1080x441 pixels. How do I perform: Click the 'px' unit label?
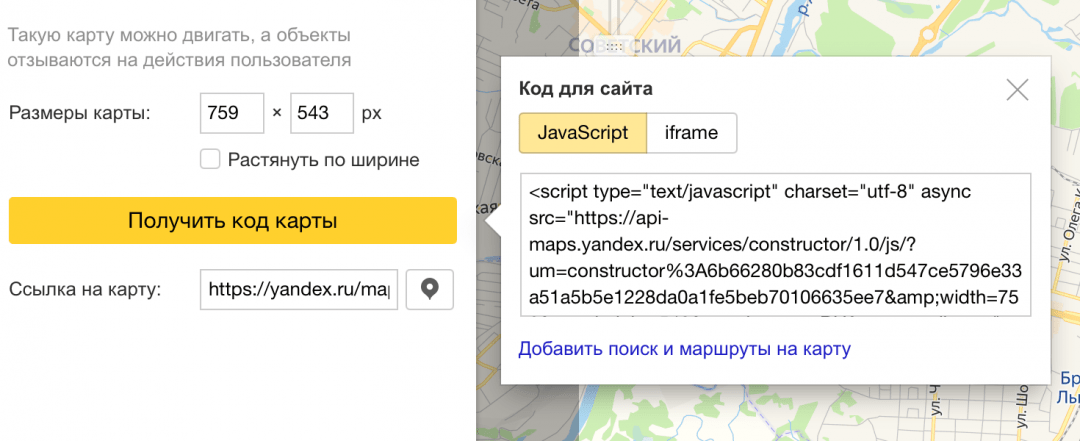click(x=372, y=113)
